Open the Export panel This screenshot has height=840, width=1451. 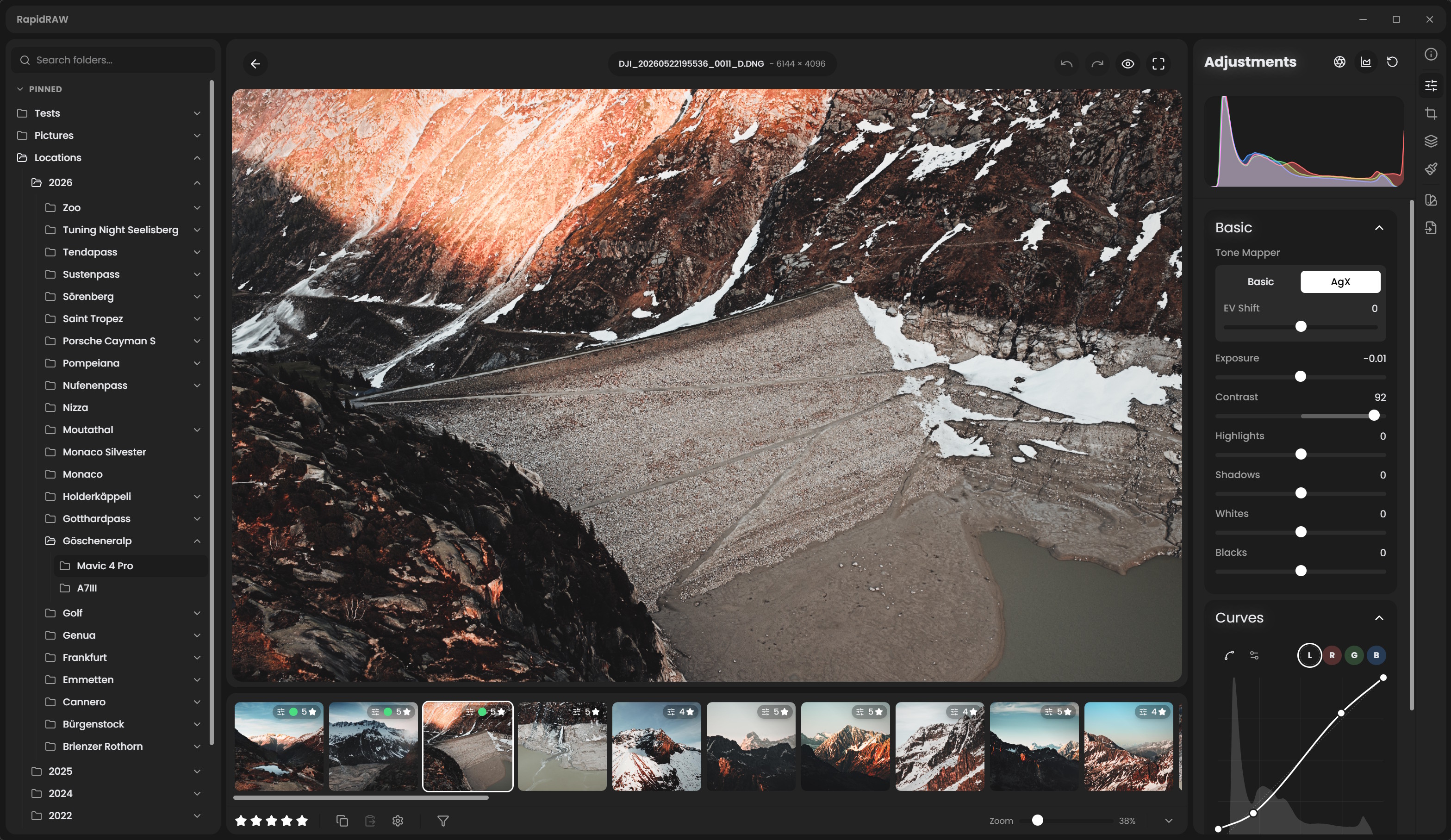tap(1431, 227)
